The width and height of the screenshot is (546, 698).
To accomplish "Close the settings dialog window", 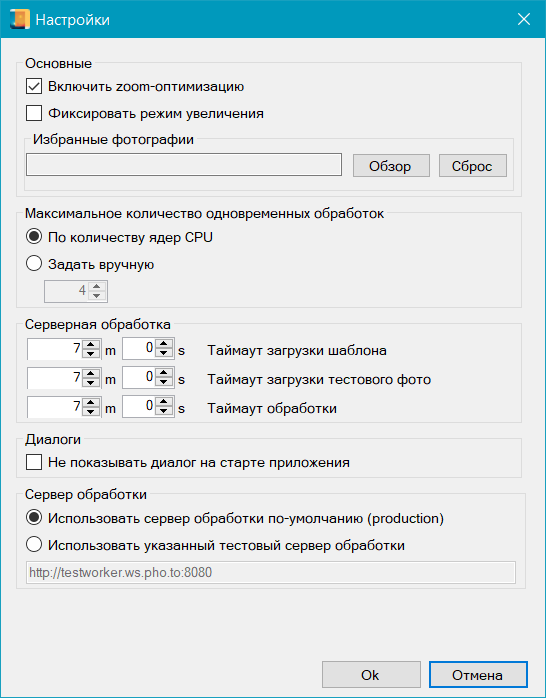I will tap(524, 19).
